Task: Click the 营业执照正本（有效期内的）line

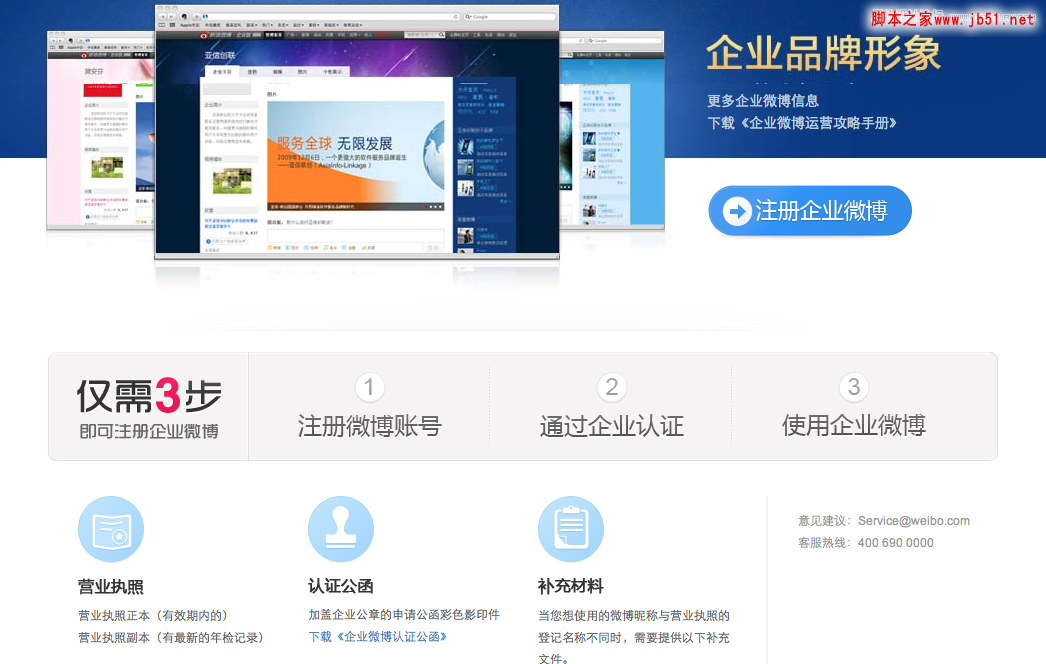Action: tap(153, 615)
